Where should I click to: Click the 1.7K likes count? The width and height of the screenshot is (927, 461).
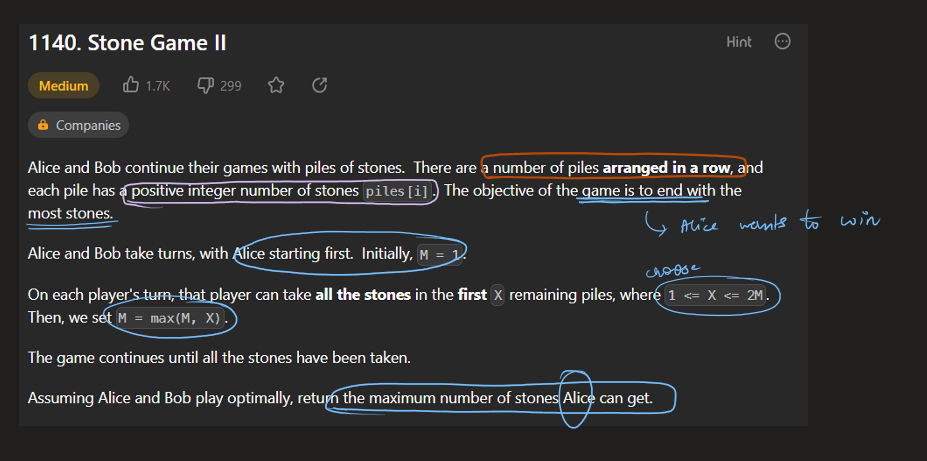point(157,86)
